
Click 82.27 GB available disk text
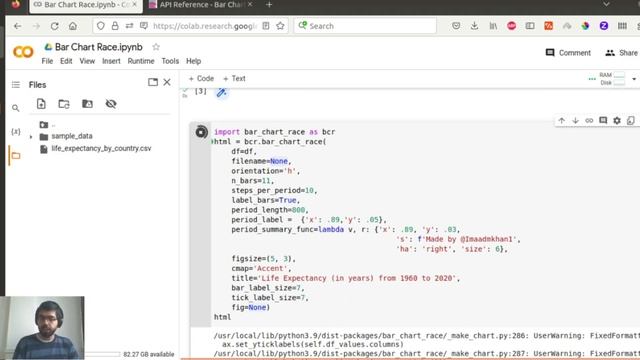[x=149, y=354]
